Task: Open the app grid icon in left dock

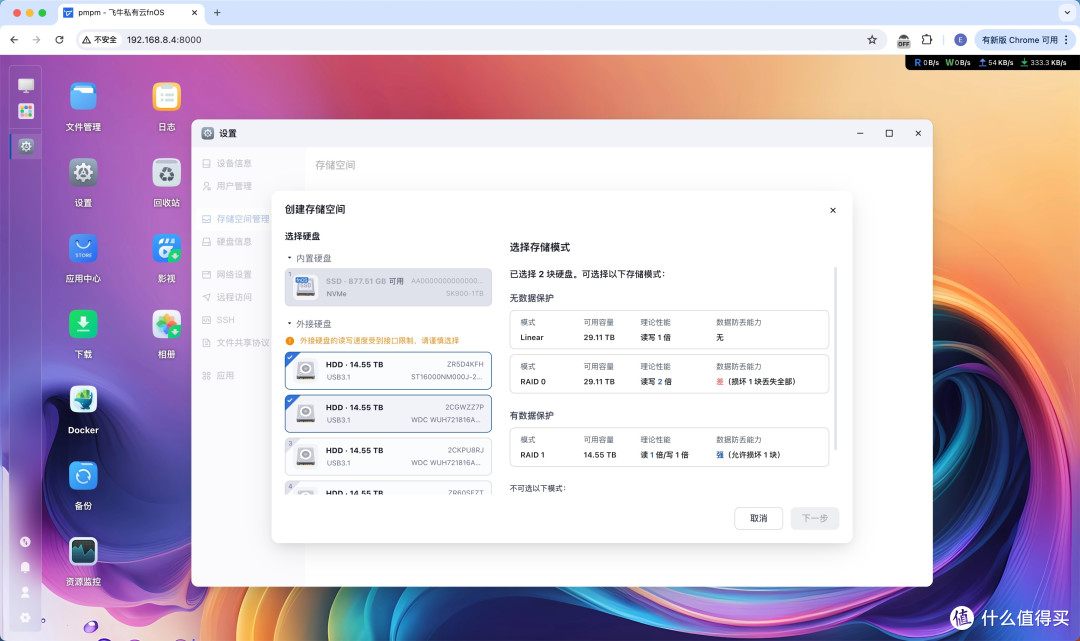Action: click(x=26, y=111)
